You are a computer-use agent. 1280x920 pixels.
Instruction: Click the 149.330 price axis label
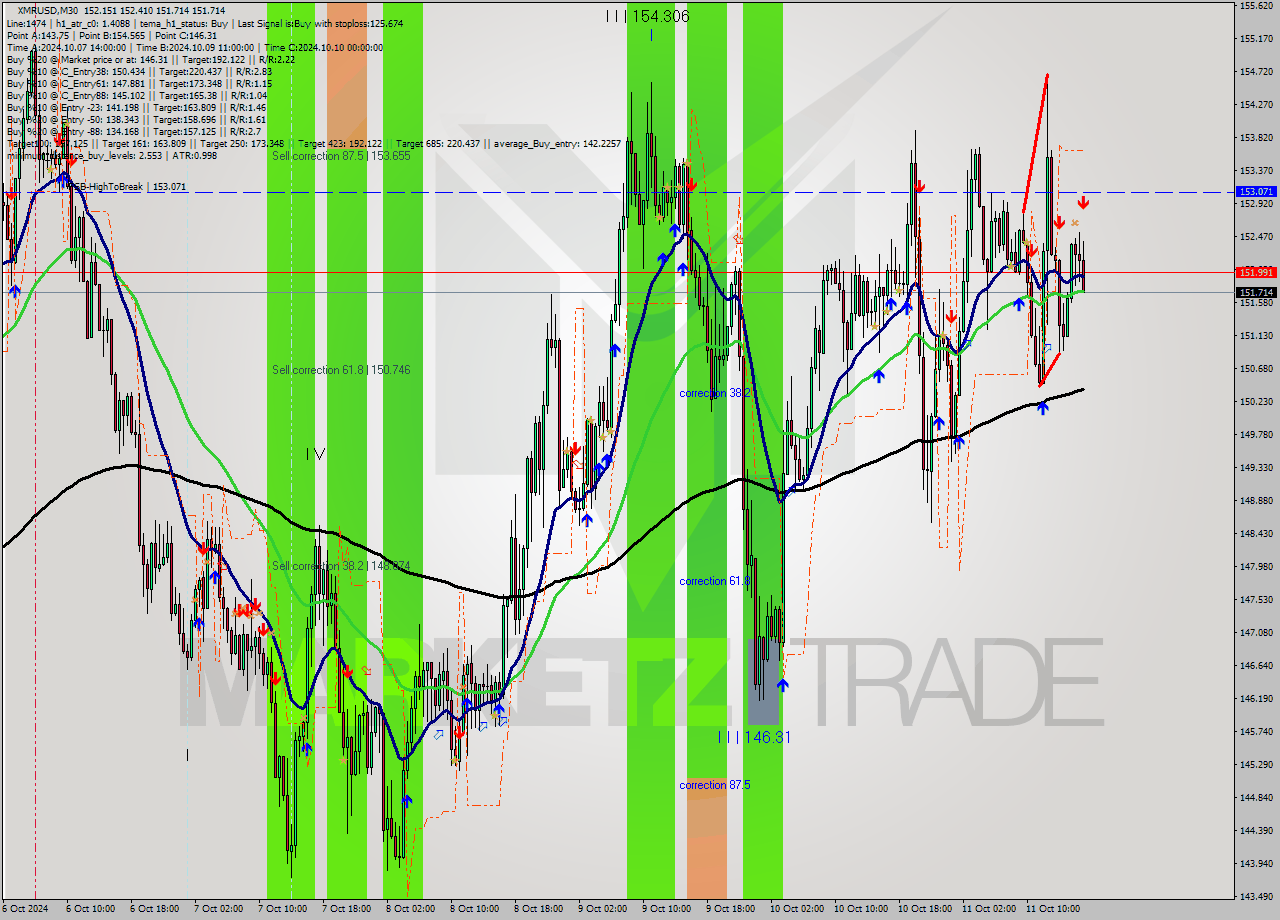1257,468
